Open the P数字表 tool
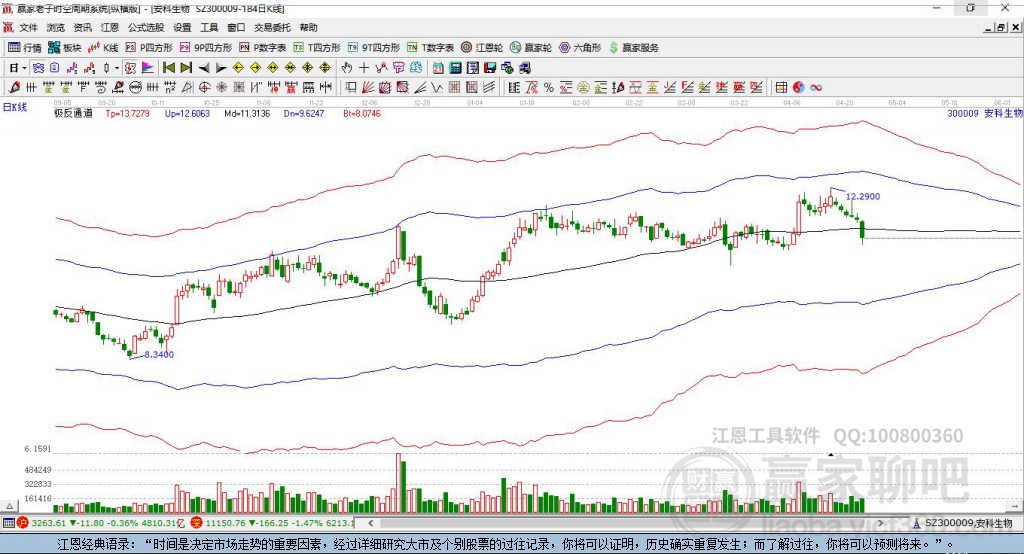Screen dimensions: 1024x554 click(263, 48)
